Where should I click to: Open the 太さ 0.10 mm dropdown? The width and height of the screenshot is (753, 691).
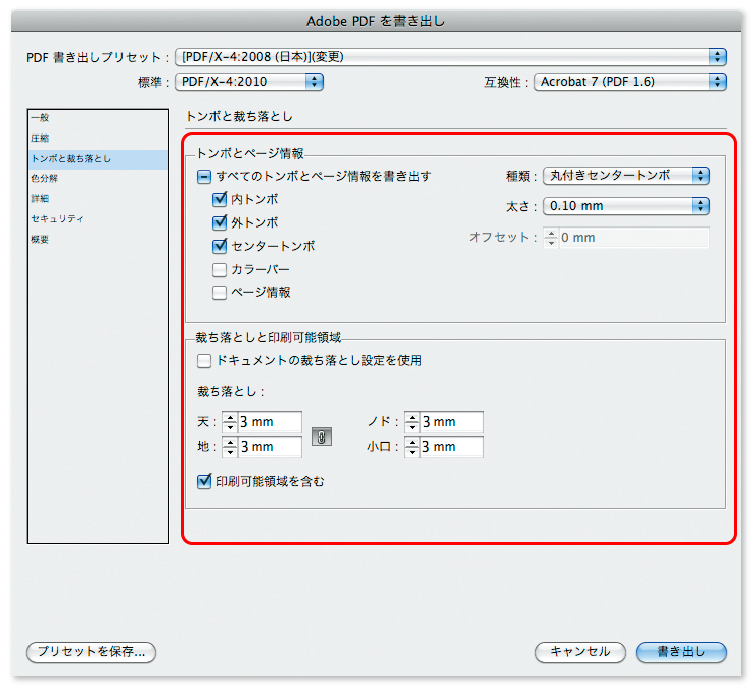[626, 206]
